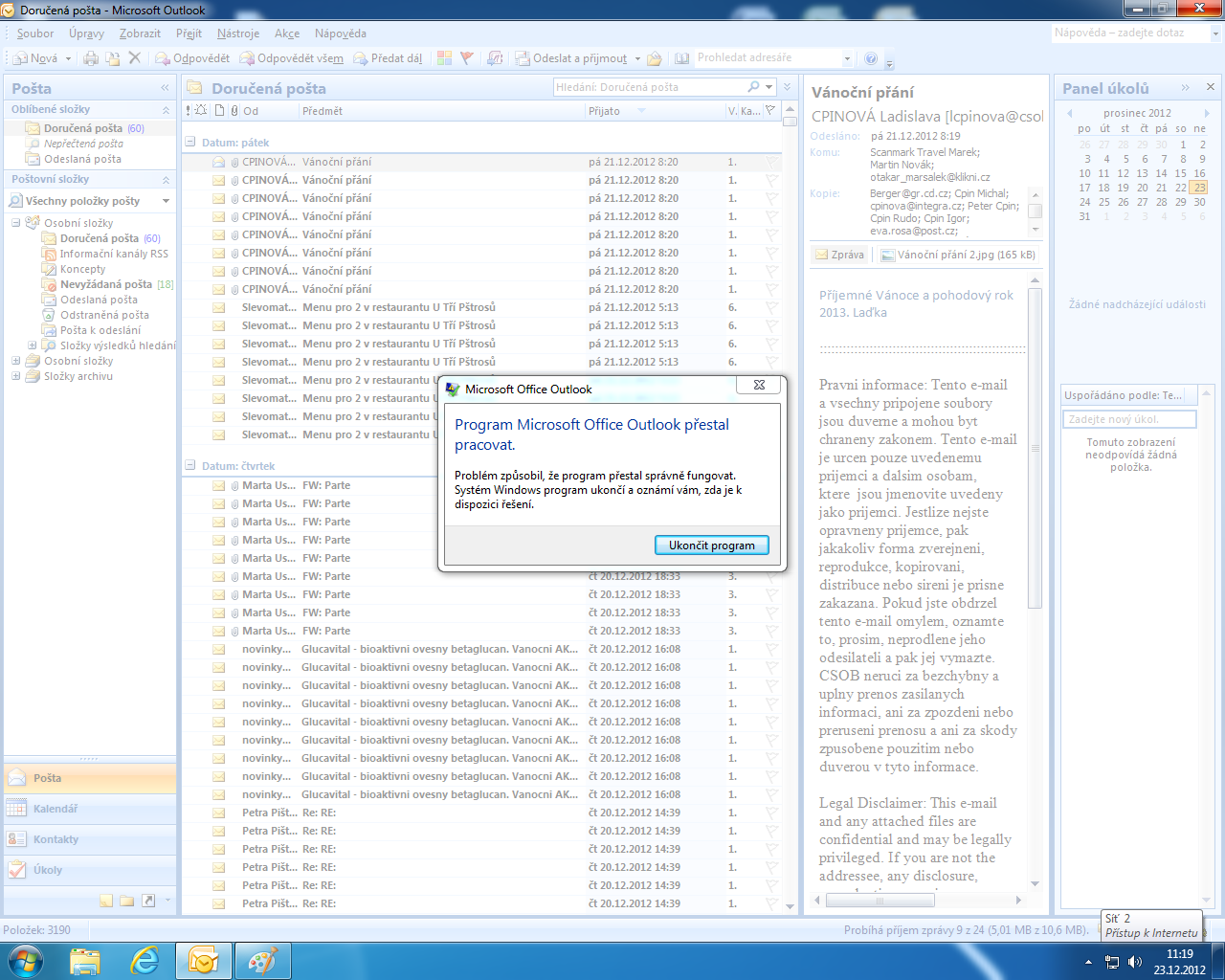
Task: Click the Hledání: Doručená pošta search field
Action: click(651, 87)
